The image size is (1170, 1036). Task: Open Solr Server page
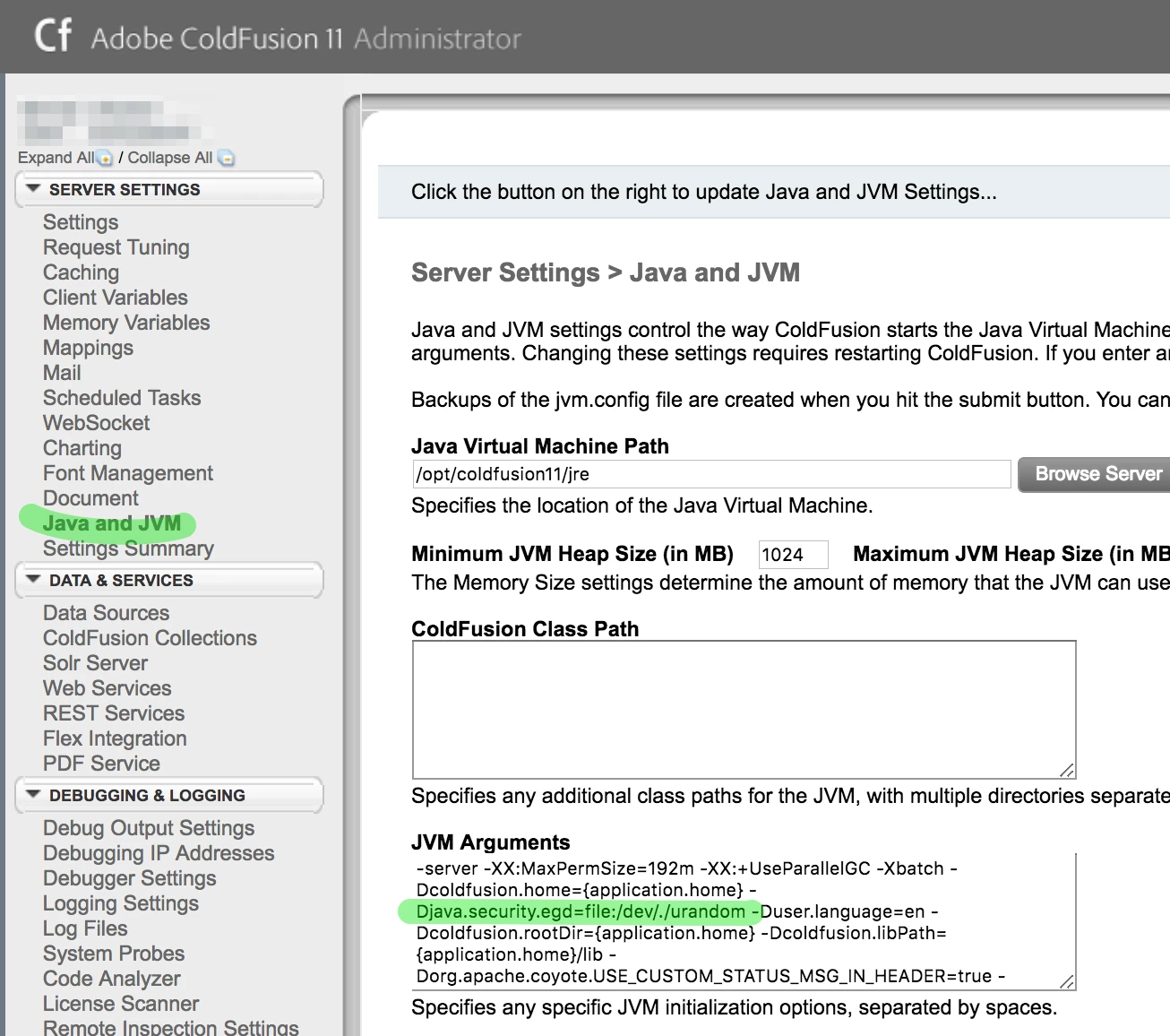click(x=95, y=663)
